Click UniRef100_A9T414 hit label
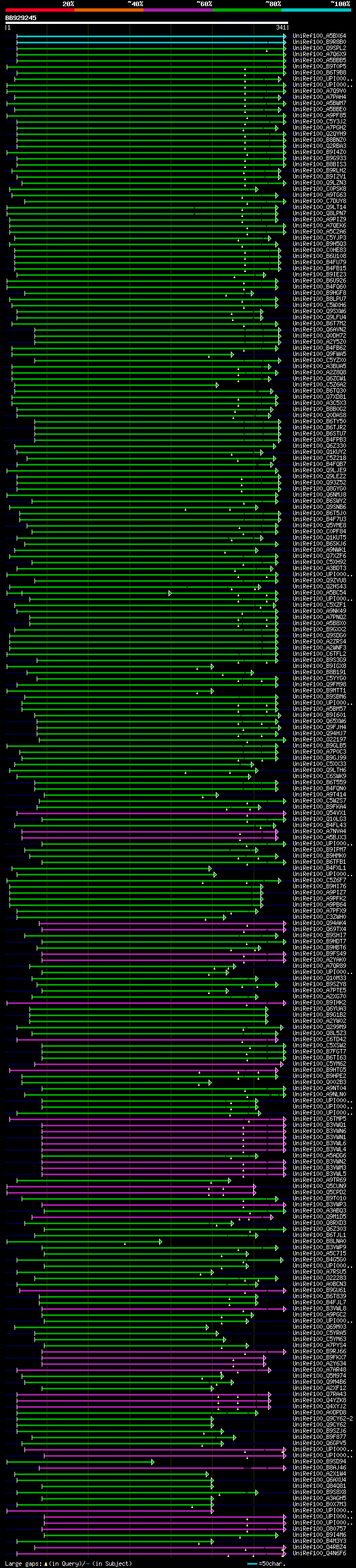 319,794
